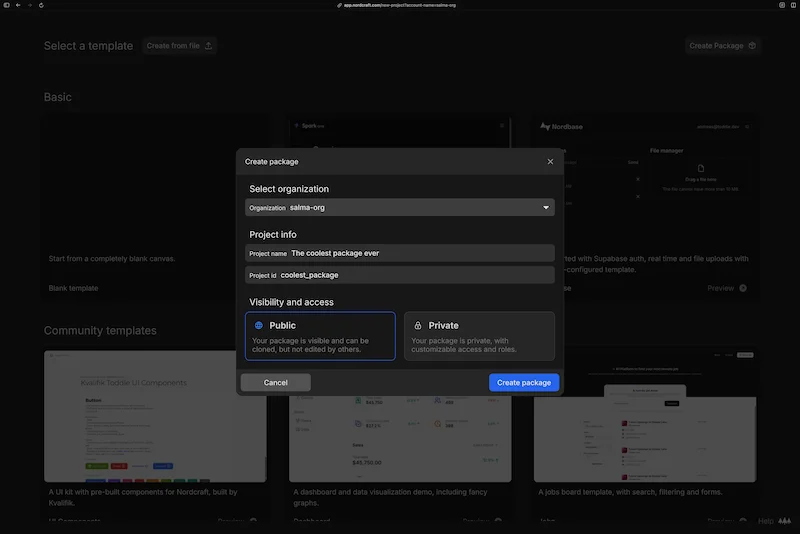Click the Project name input field
The width and height of the screenshot is (800, 534).
(x=399, y=253)
